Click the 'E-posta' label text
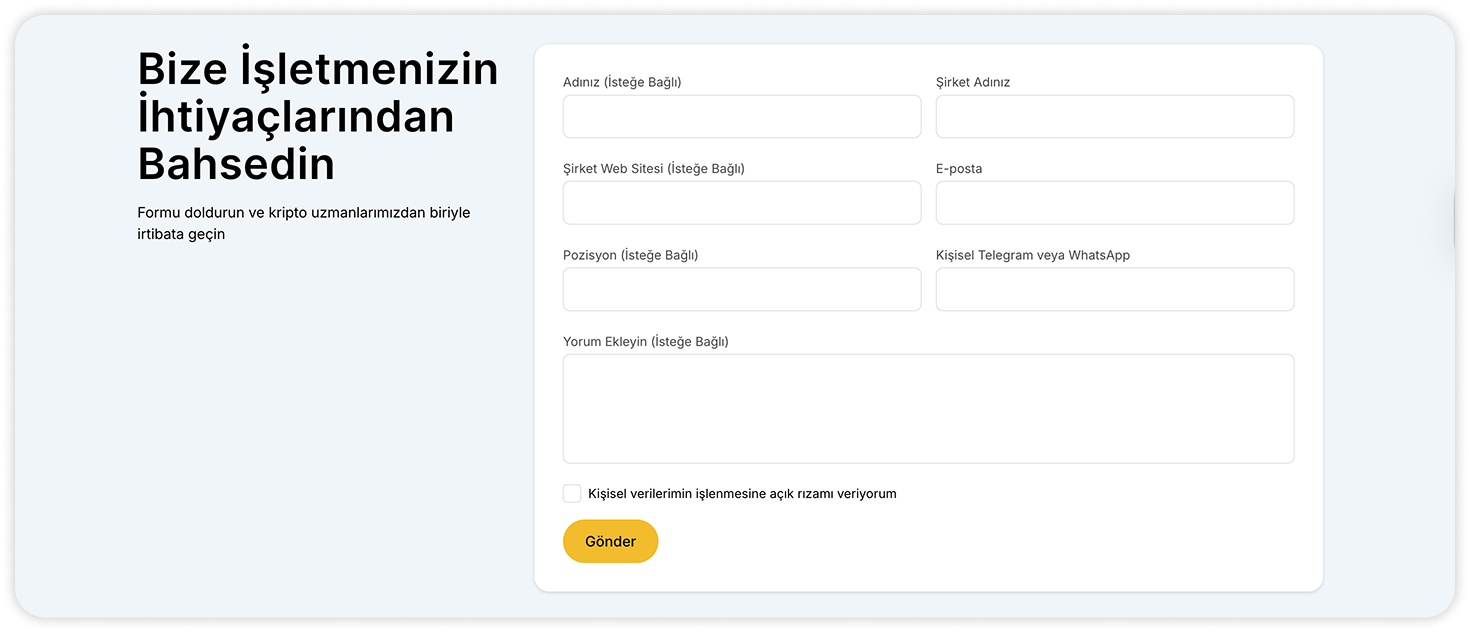1470x633 pixels. pyautogui.click(x=959, y=169)
